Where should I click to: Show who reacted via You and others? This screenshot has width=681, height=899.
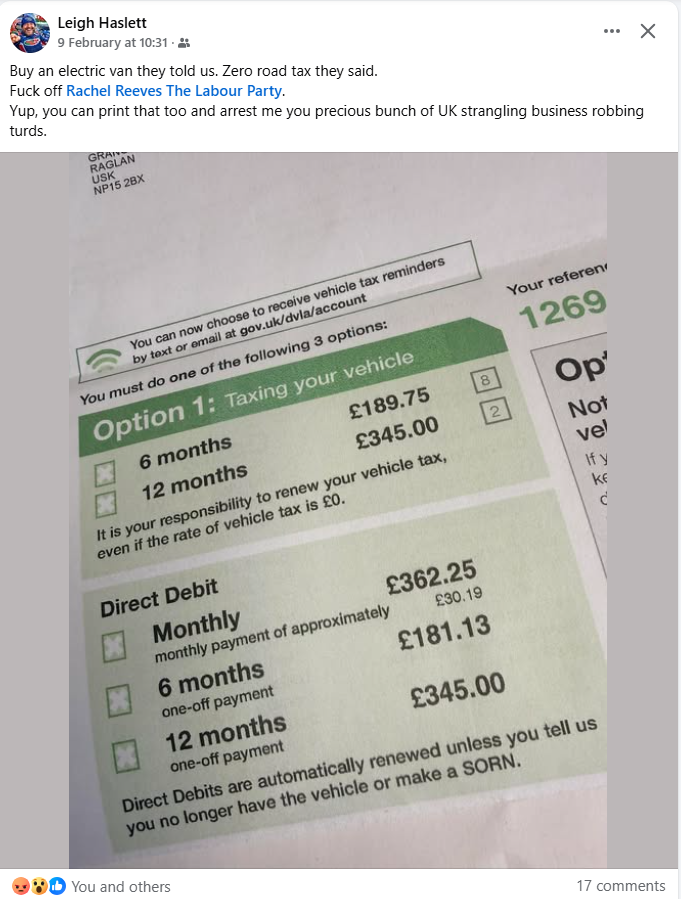click(x=121, y=886)
